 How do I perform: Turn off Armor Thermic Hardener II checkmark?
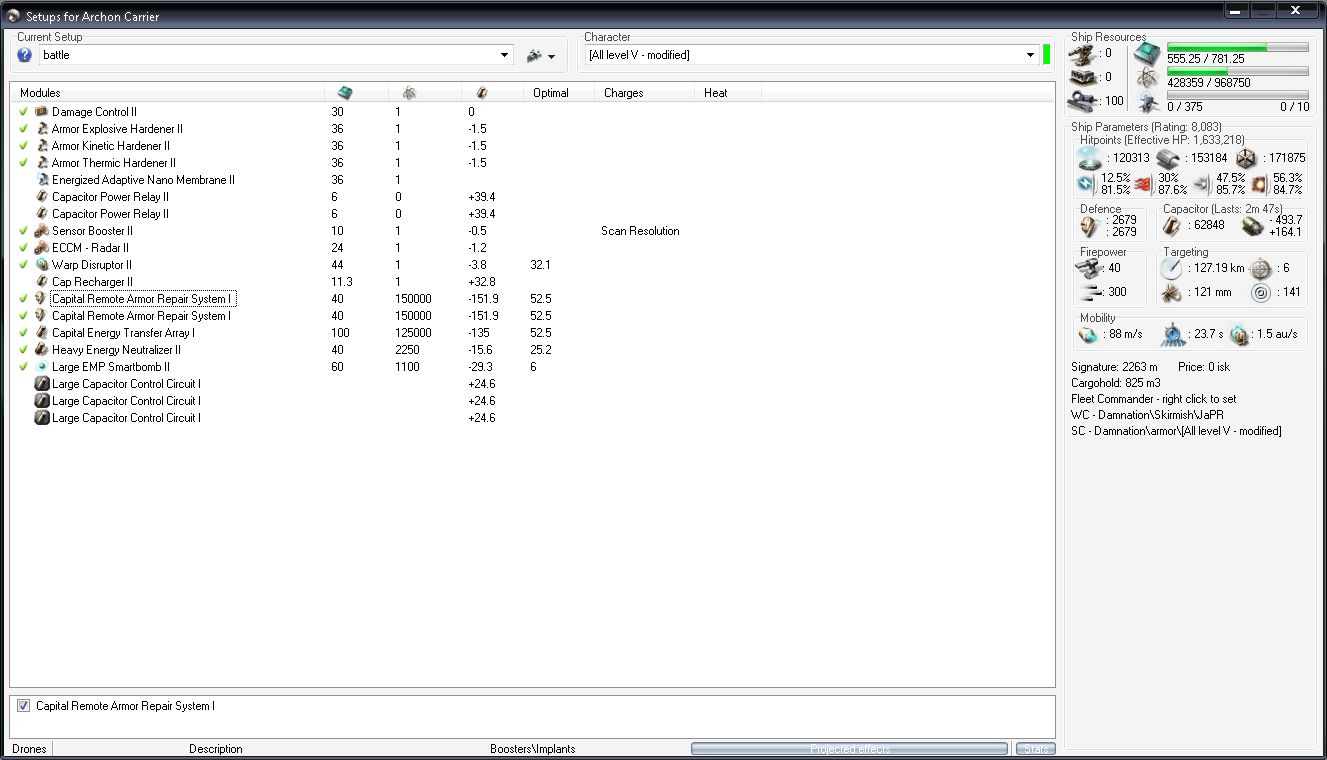coord(23,163)
